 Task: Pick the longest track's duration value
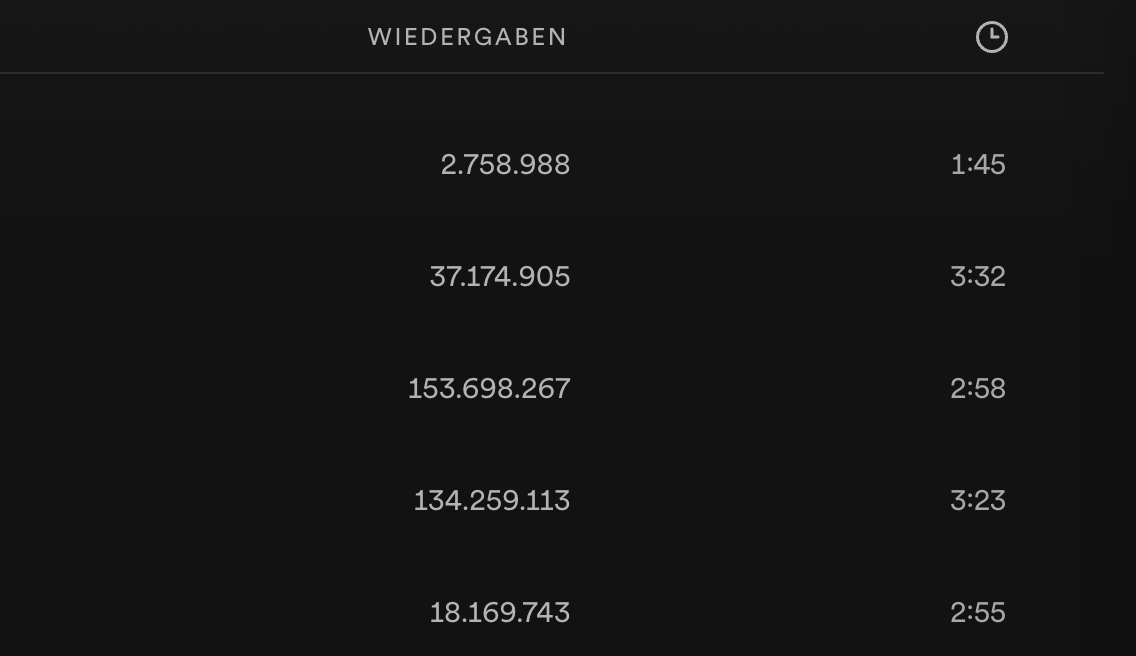pyautogui.click(x=977, y=276)
